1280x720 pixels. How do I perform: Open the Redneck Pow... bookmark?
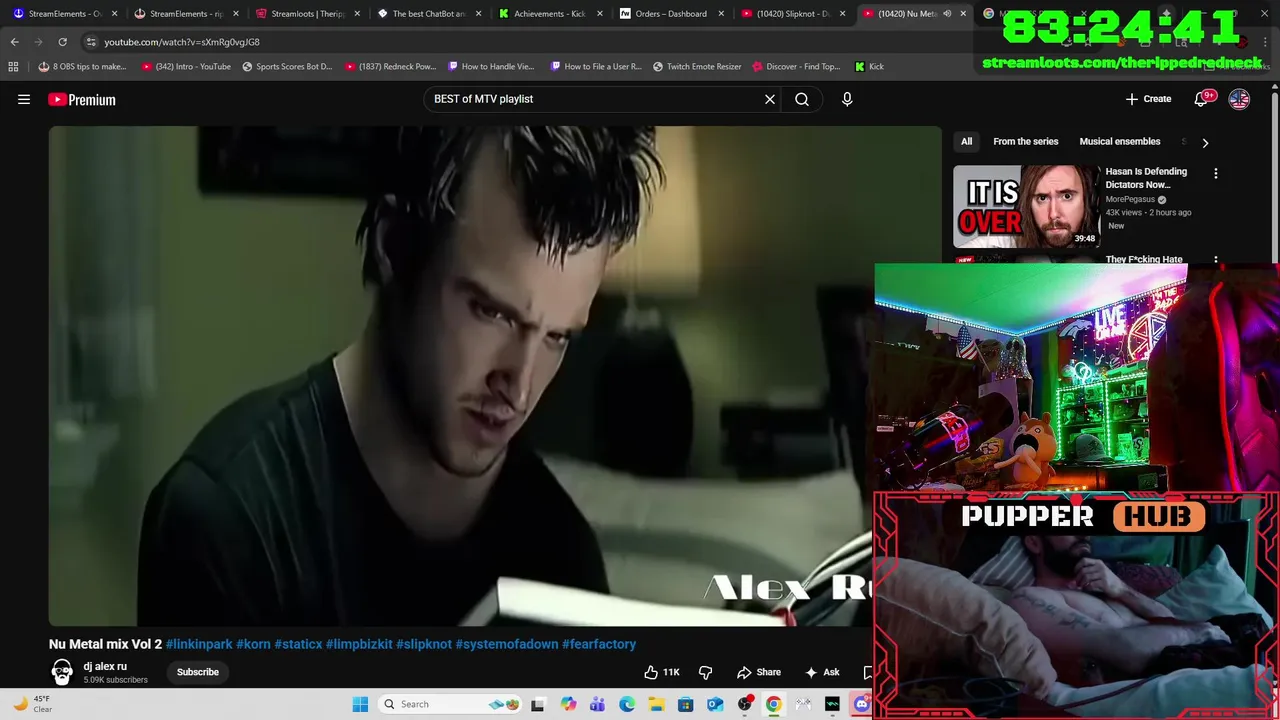point(390,66)
